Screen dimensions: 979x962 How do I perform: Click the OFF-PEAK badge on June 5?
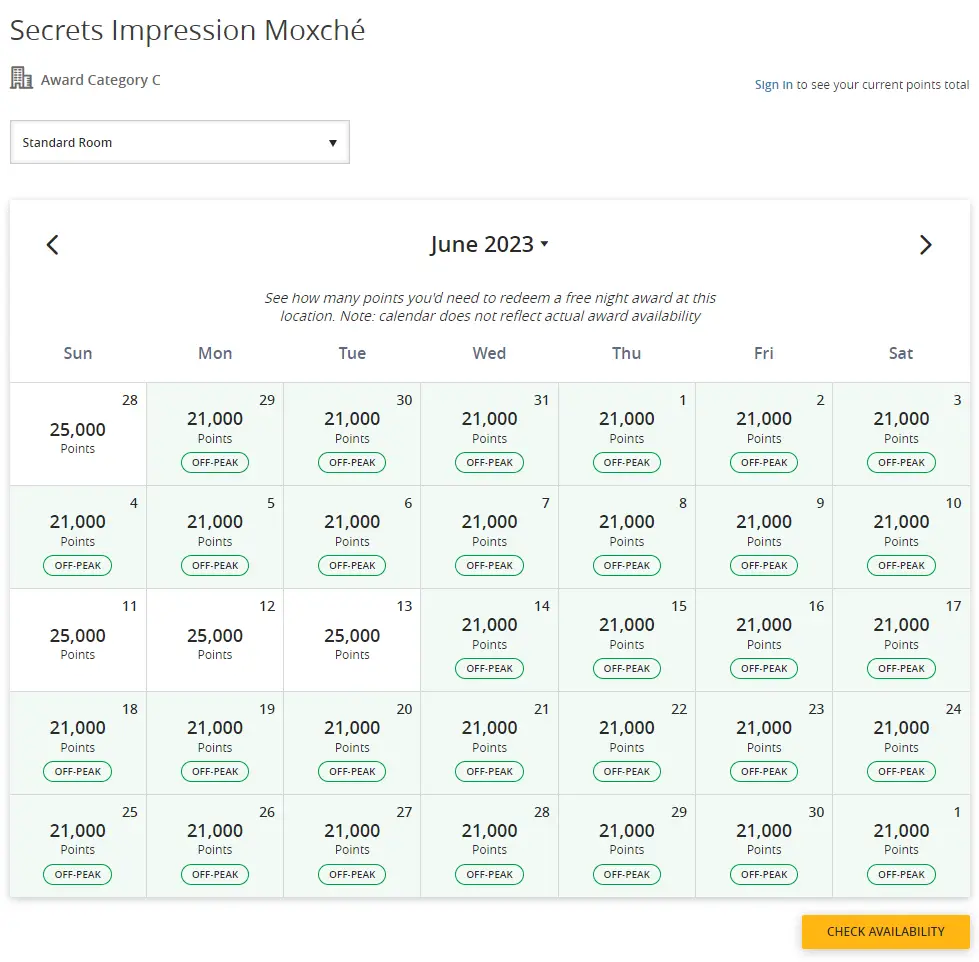click(215, 566)
